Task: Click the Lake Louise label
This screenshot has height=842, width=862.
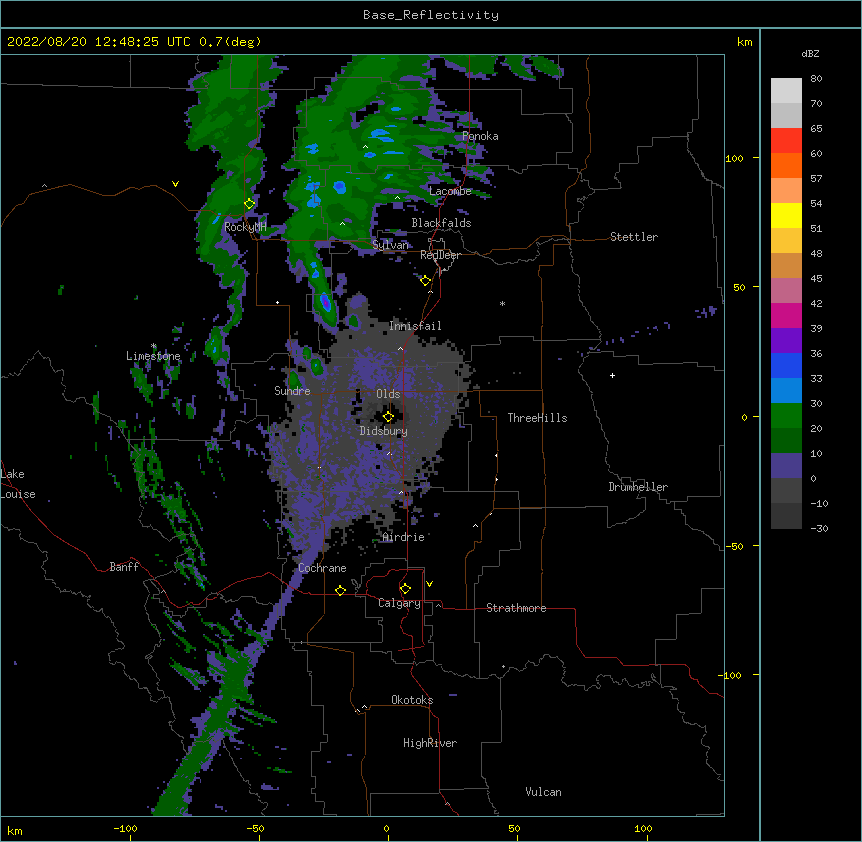Action: pyautogui.click(x=18, y=484)
